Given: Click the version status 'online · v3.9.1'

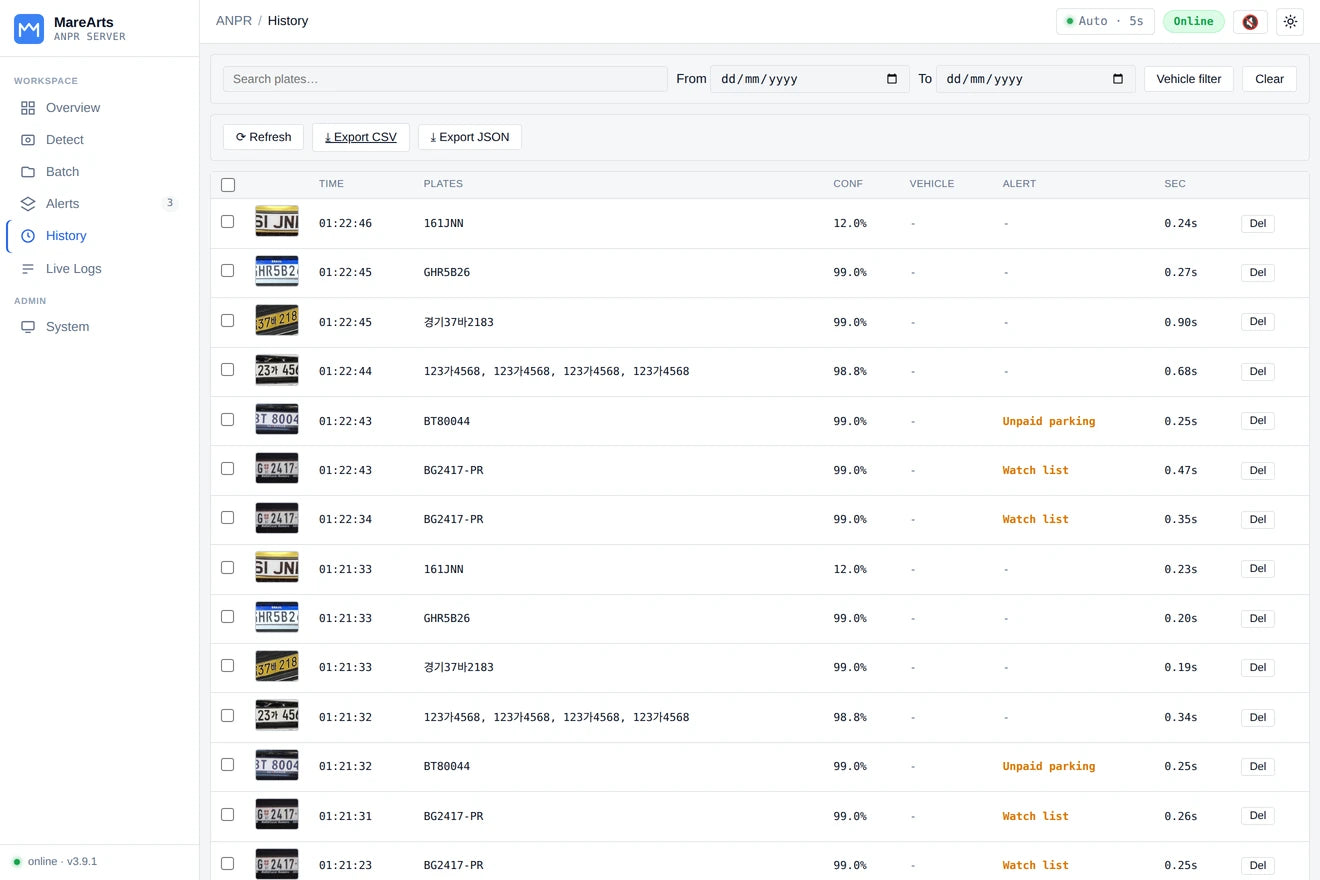Looking at the screenshot, I should point(62,861).
